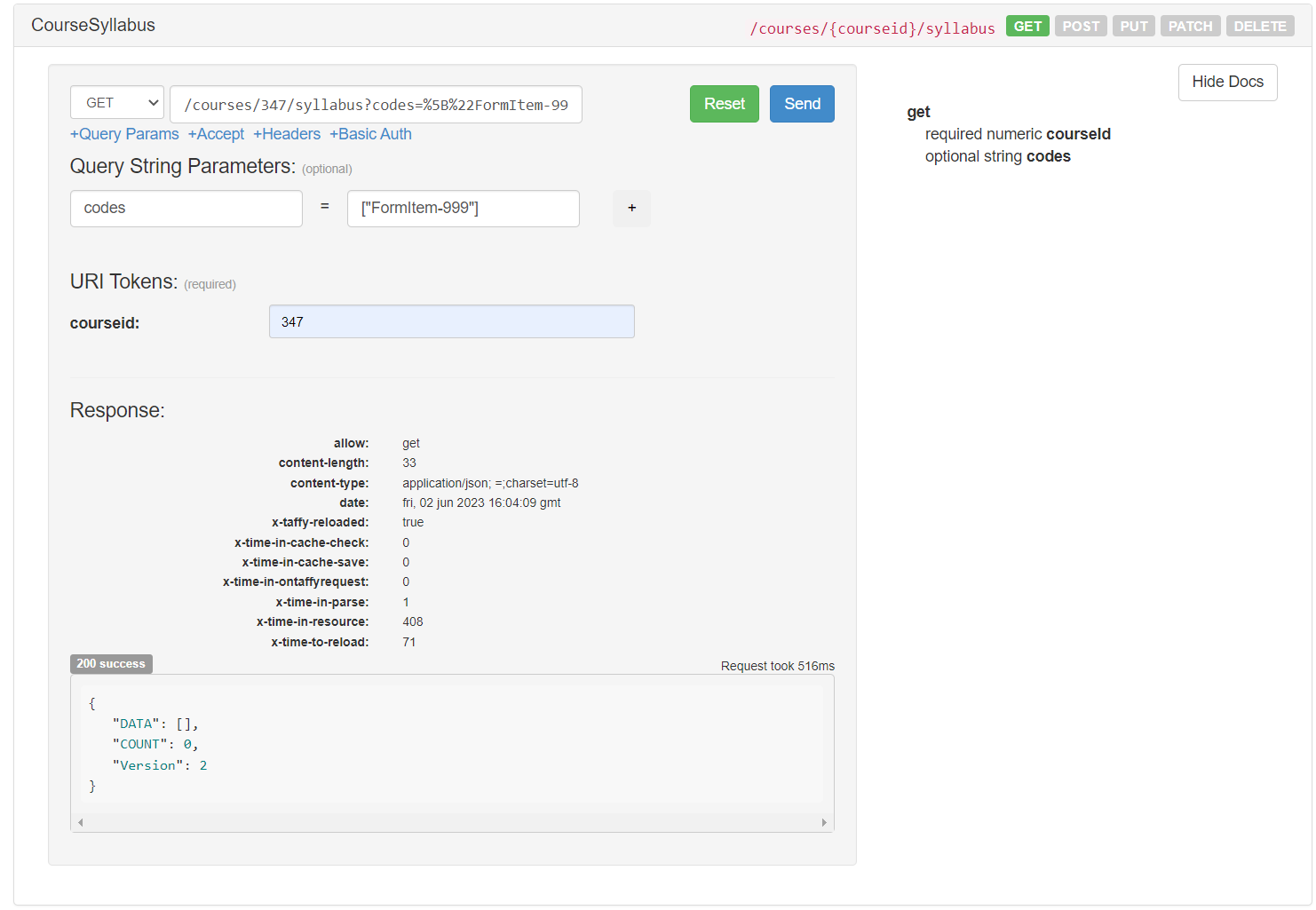Click the +Accept link
Viewport: 1316px width, 910px height.
click(216, 134)
